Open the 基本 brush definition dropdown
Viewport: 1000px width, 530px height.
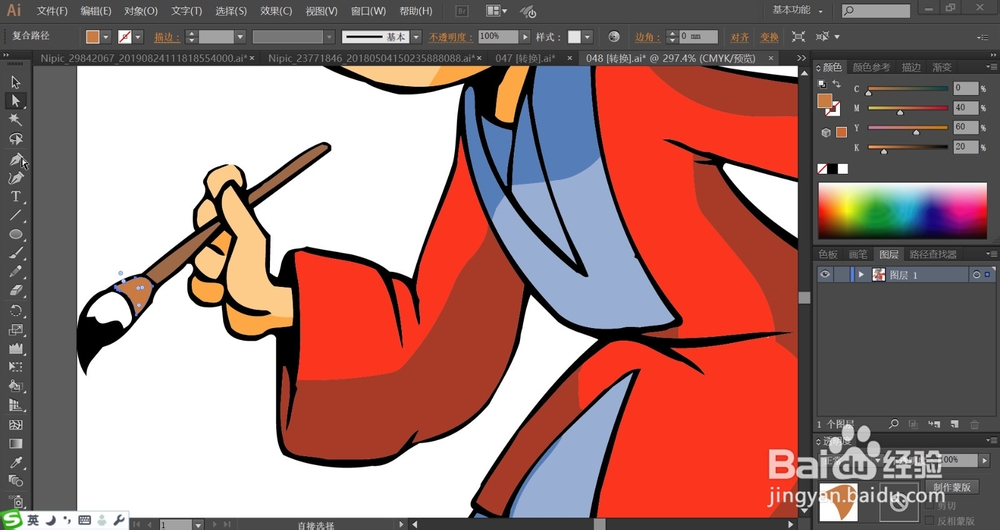pyautogui.click(x=416, y=37)
